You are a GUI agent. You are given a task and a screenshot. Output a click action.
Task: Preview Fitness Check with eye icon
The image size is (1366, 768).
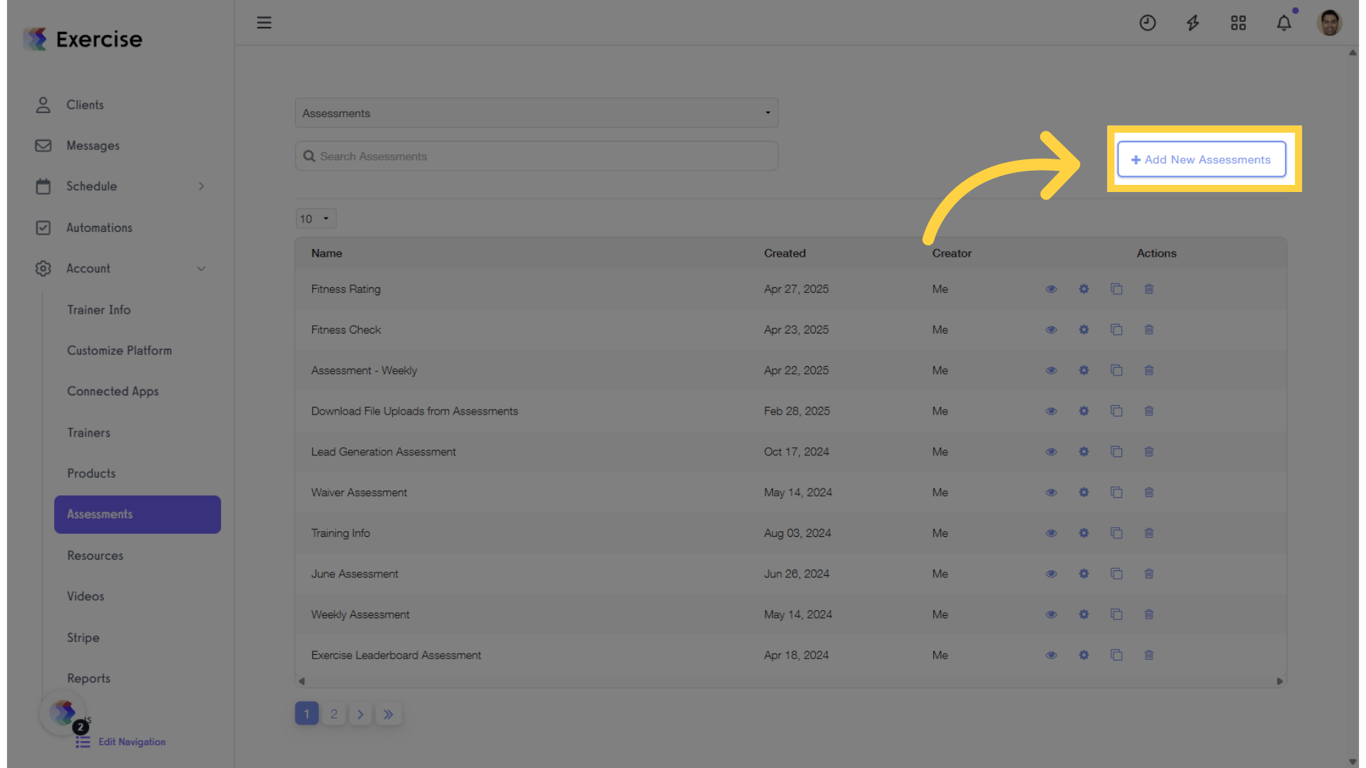click(1051, 330)
